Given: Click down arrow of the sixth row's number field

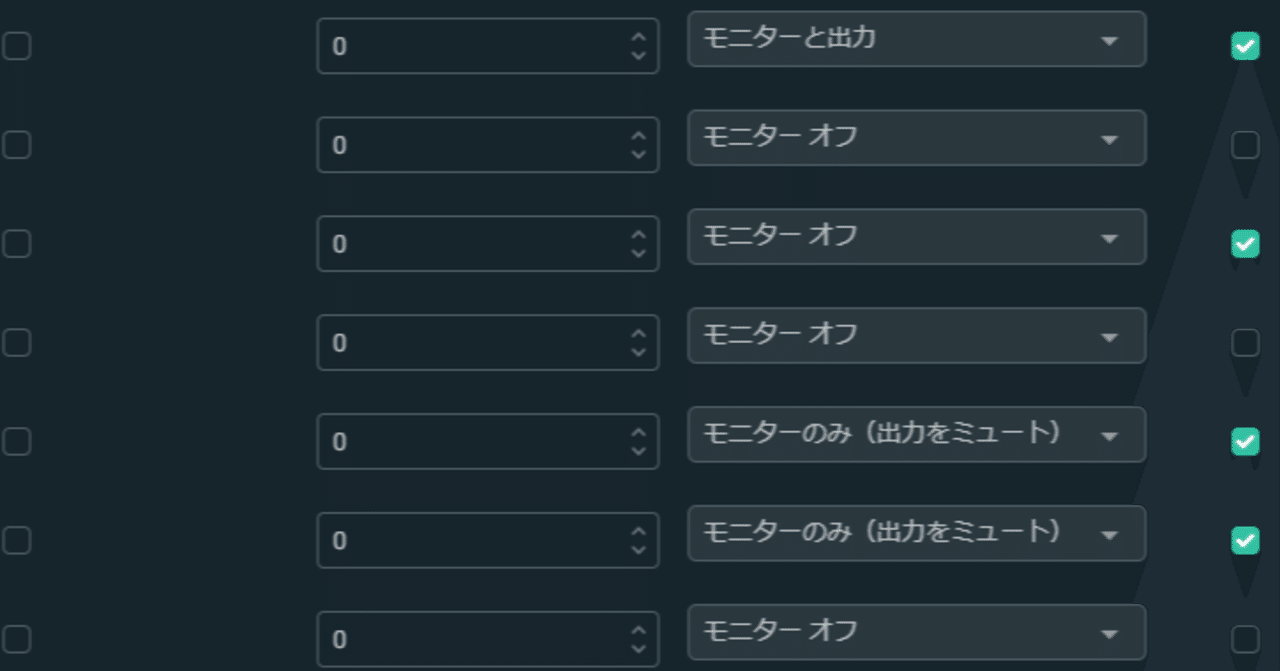Looking at the screenshot, I should [639, 550].
